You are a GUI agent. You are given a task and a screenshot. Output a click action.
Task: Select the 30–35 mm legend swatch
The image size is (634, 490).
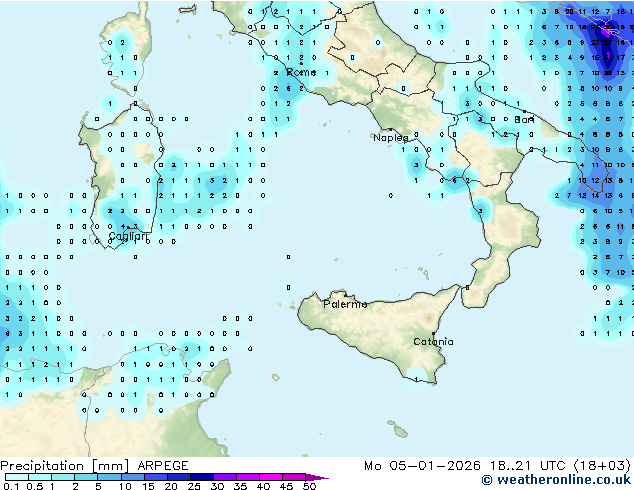(224, 477)
